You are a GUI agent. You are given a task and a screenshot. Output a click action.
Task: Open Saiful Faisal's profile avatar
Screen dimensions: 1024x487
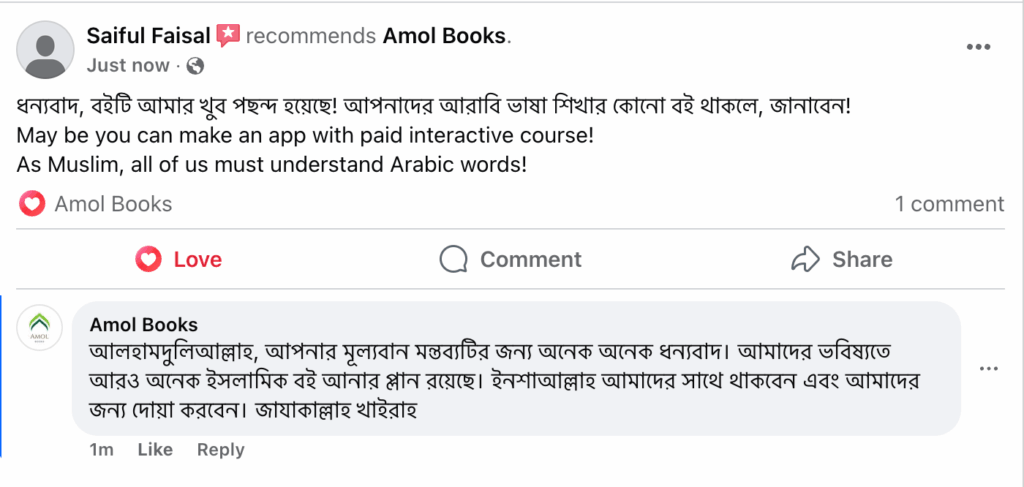[x=45, y=50]
